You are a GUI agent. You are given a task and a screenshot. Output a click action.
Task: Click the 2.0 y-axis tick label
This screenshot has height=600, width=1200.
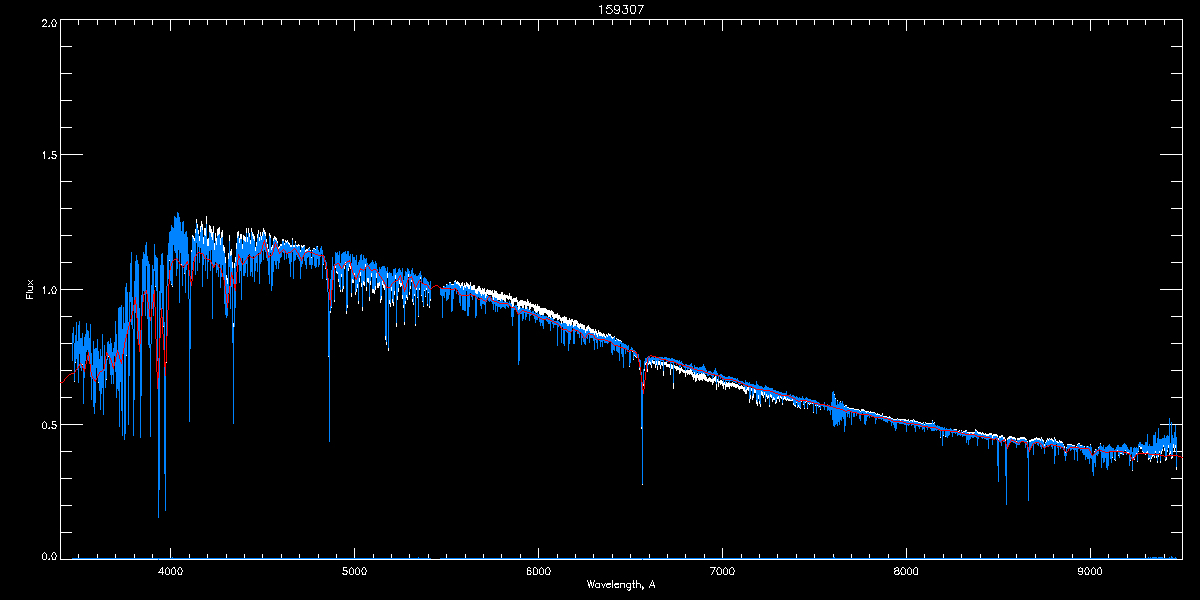(x=49, y=22)
